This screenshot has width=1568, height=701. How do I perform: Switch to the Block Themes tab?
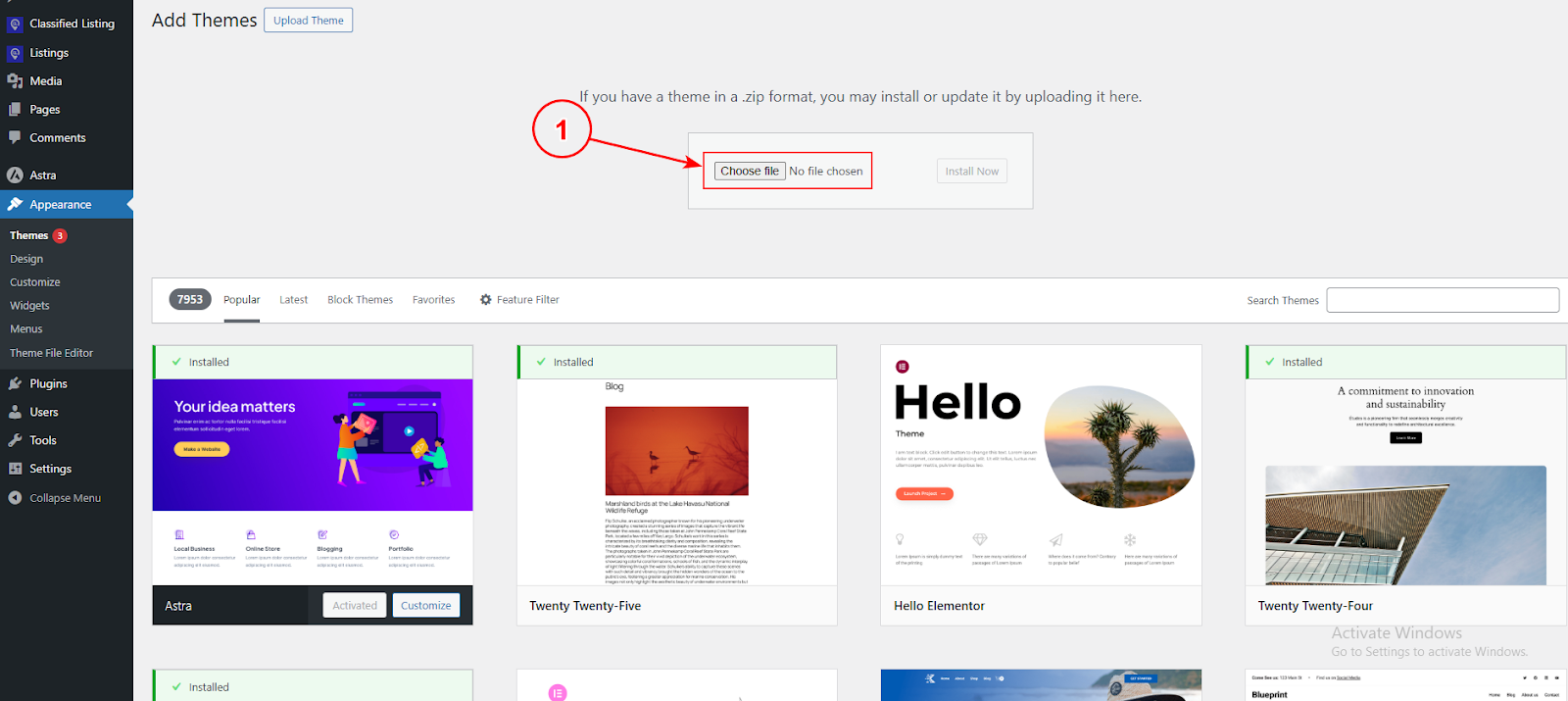(x=360, y=300)
